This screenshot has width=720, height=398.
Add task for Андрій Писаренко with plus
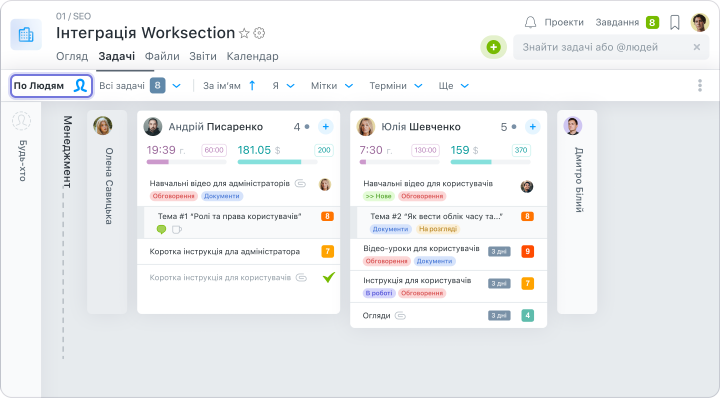pyautogui.click(x=326, y=127)
